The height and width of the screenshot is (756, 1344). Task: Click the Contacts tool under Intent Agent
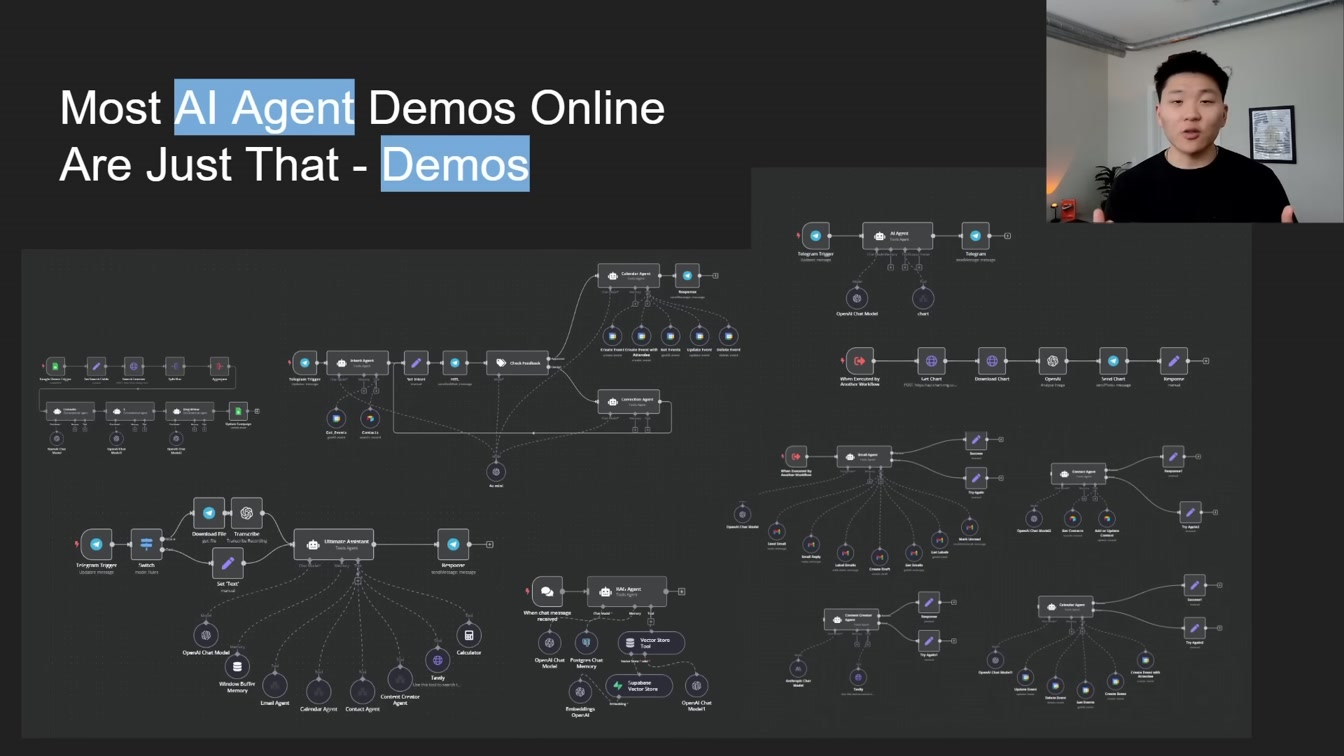(370, 419)
